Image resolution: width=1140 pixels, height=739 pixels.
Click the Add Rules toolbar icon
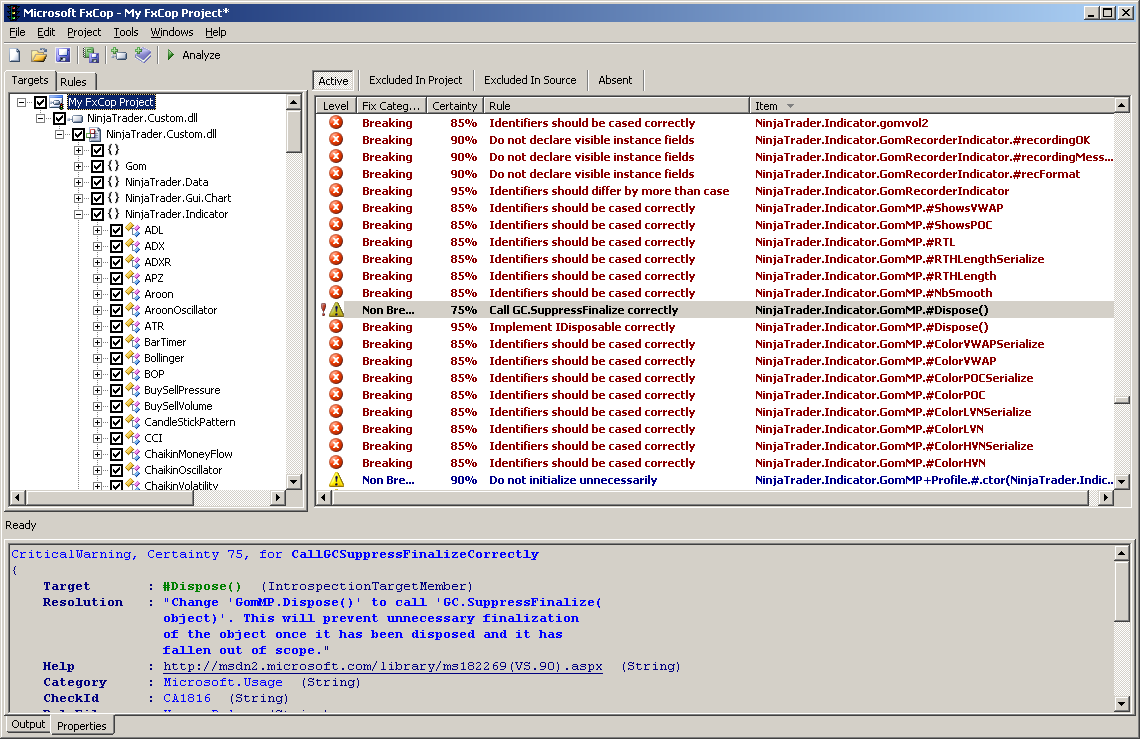(143, 55)
